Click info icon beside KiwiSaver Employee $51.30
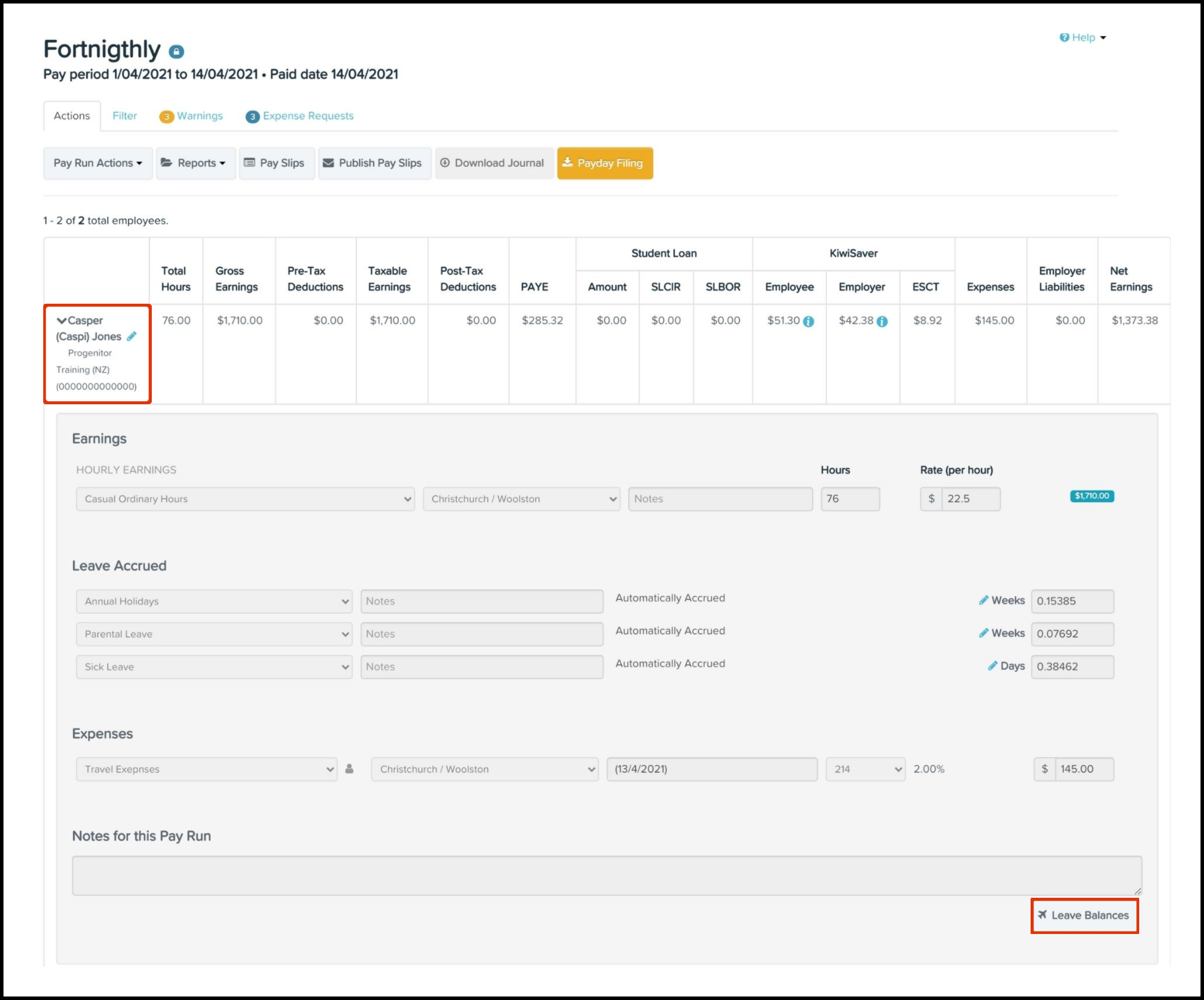Screen dimensions: 1204x1000 [x=809, y=321]
